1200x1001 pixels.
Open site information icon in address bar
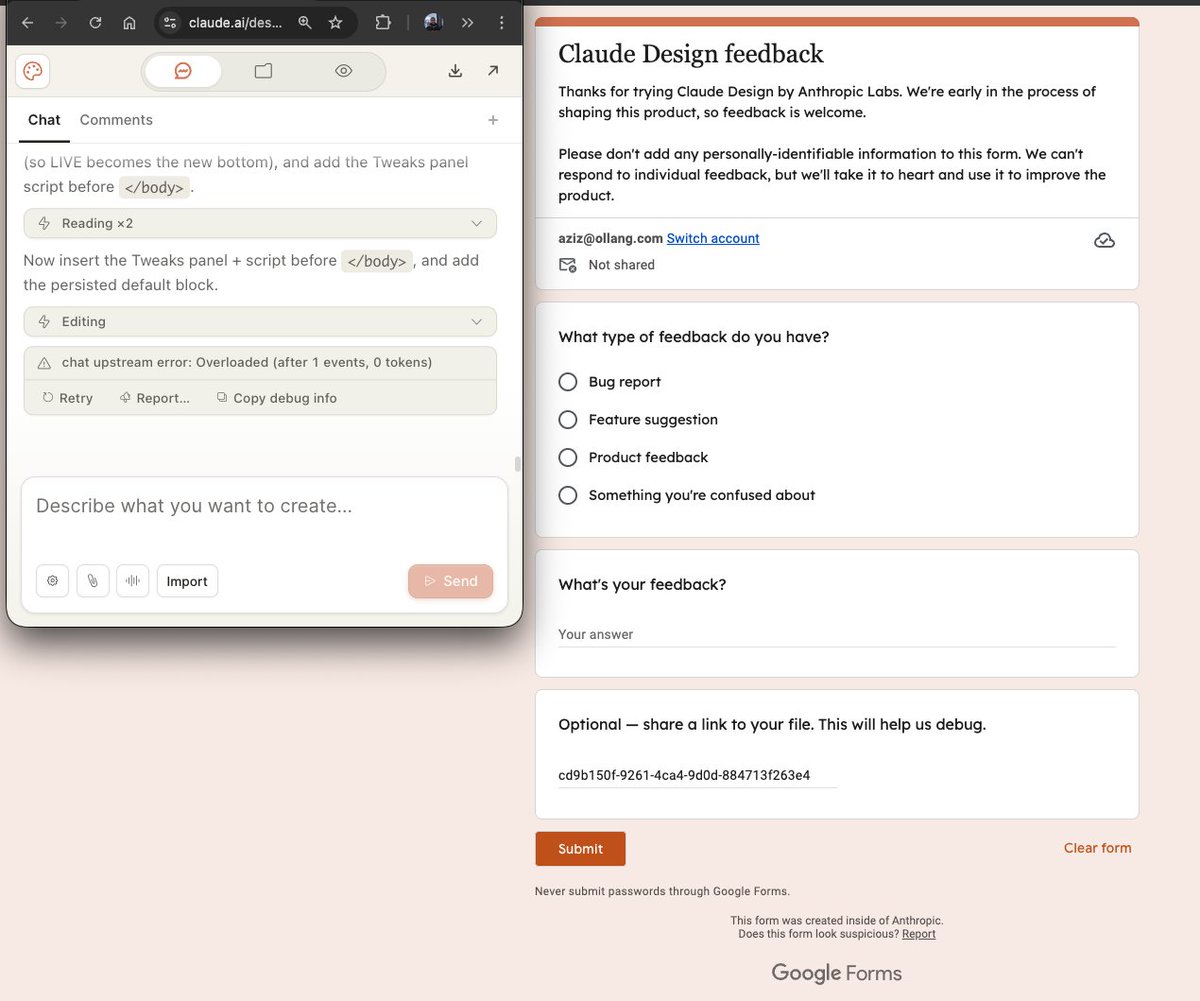coord(170,22)
